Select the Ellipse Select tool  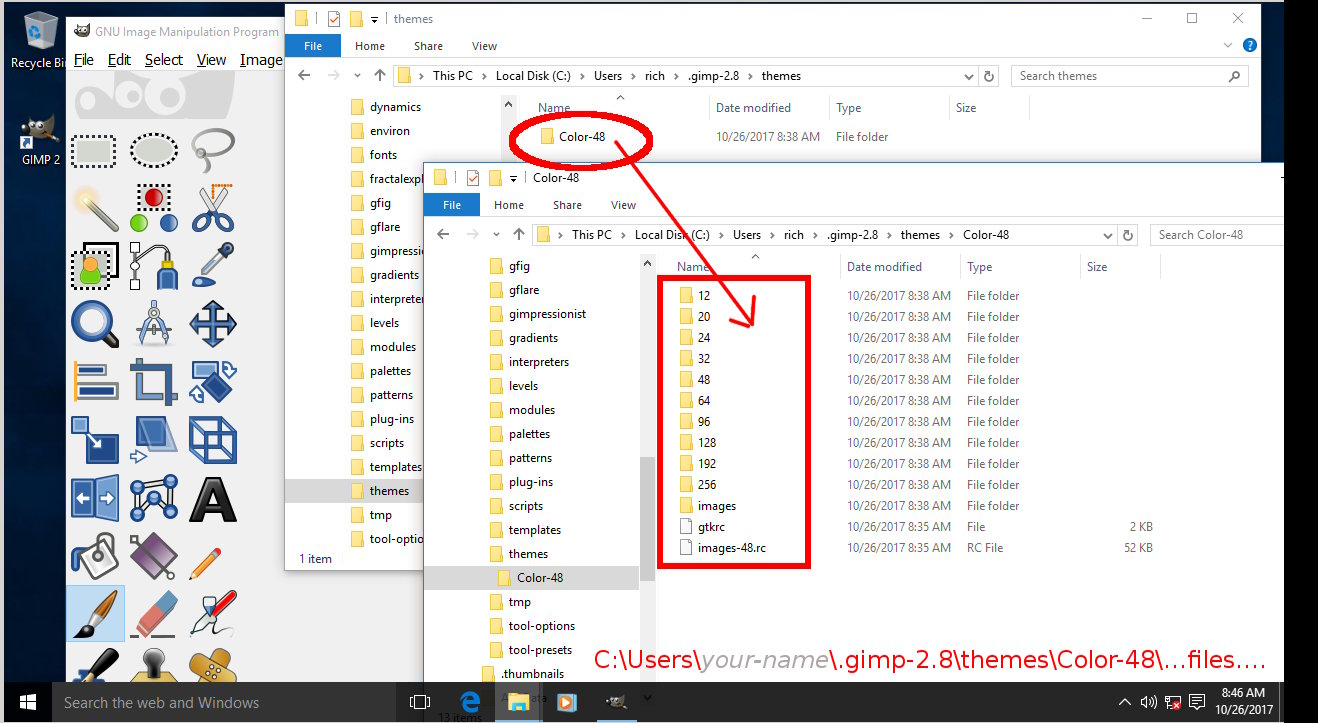point(154,150)
